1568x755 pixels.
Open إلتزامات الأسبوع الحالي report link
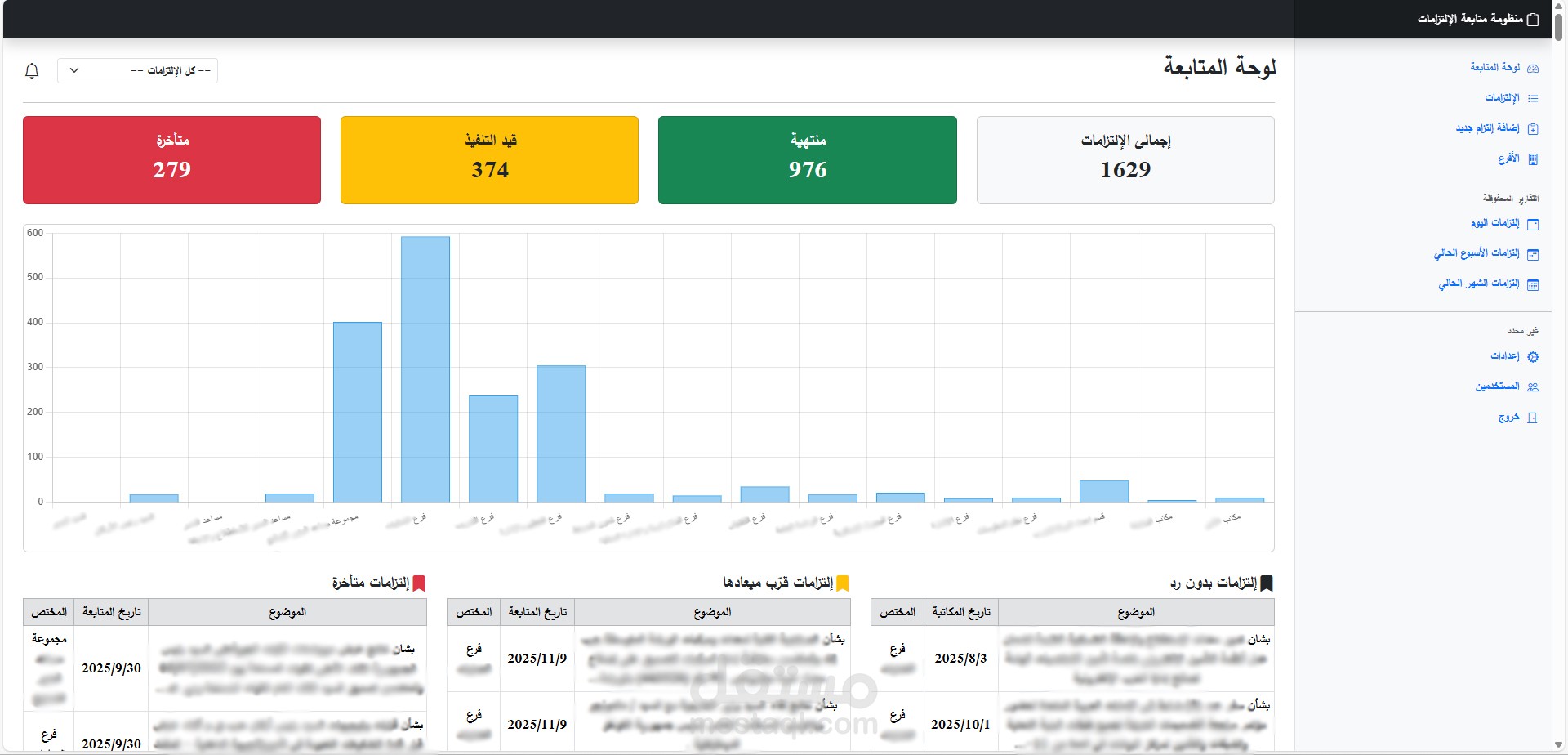[x=1477, y=253]
